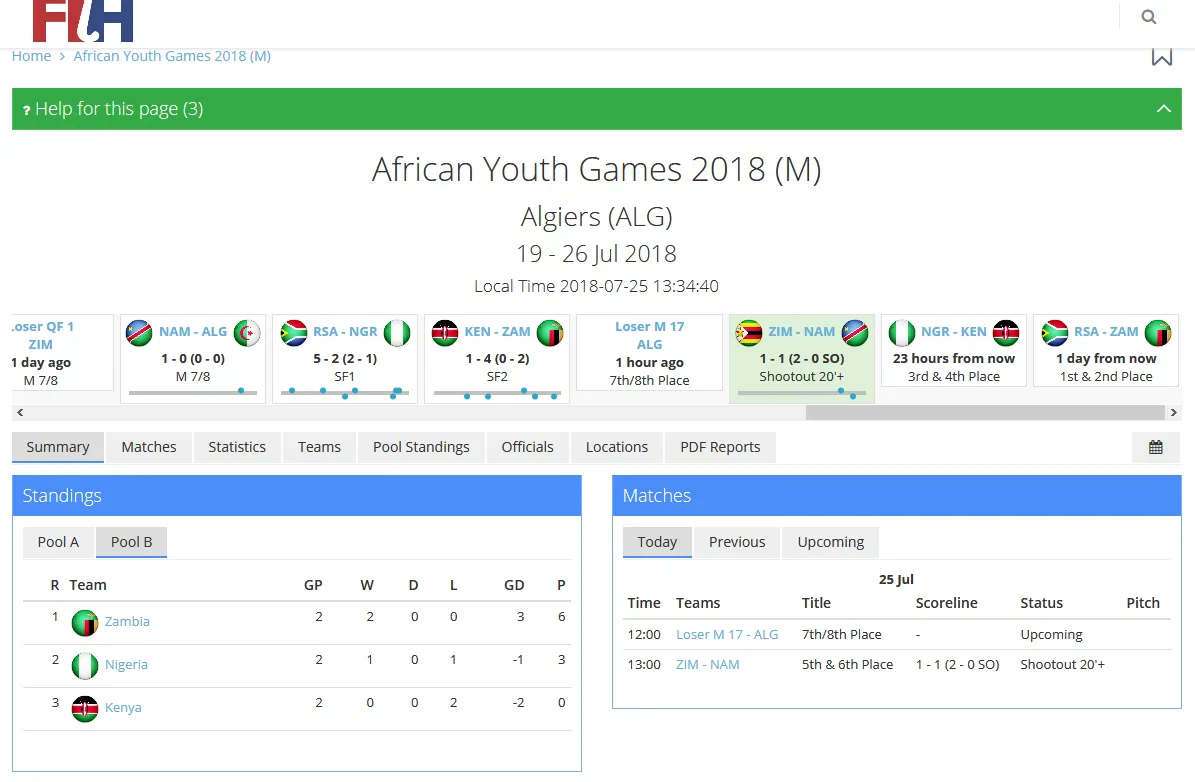Viewport: 1195px width, 782px height.
Task: Show Upcoming matches list
Action: pyautogui.click(x=830, y=542)
